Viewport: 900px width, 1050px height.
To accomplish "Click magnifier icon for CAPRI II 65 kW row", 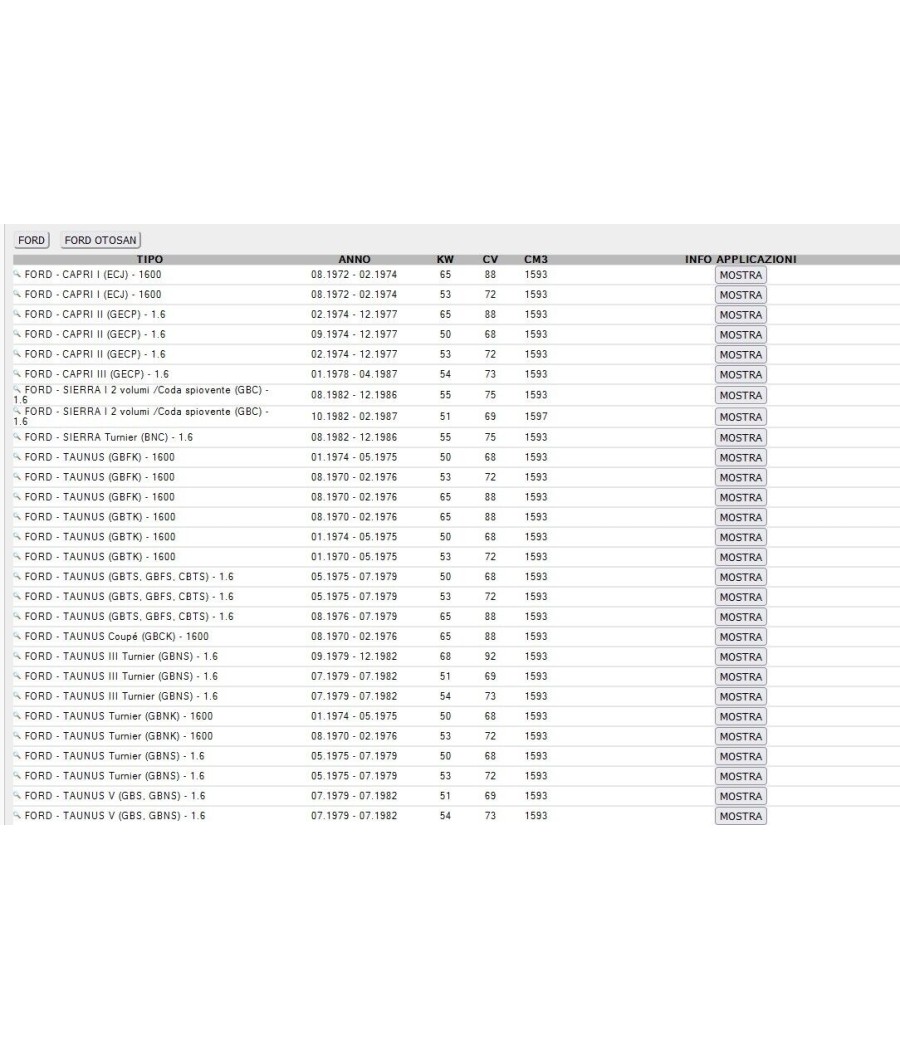I will pos(17,314).
